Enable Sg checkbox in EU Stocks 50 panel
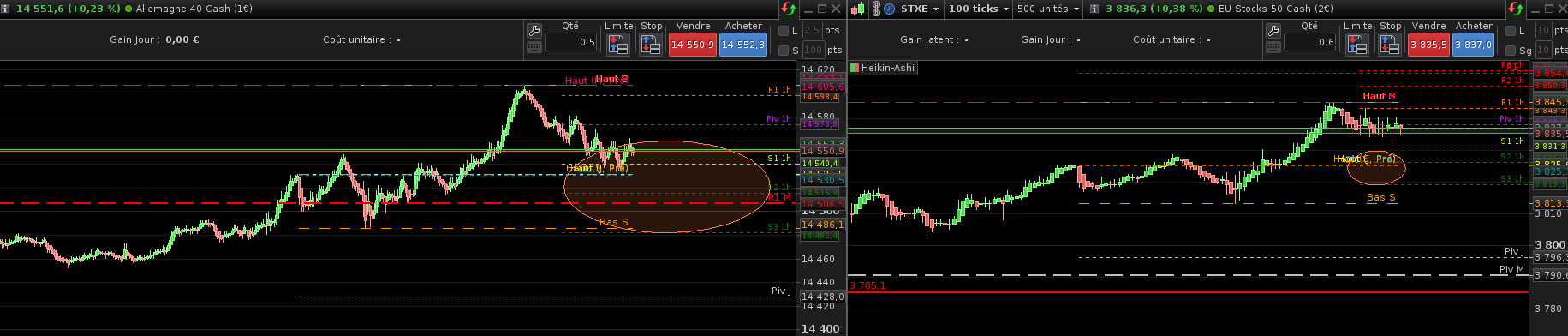 pyautogui.click(x=1511, y=51)
